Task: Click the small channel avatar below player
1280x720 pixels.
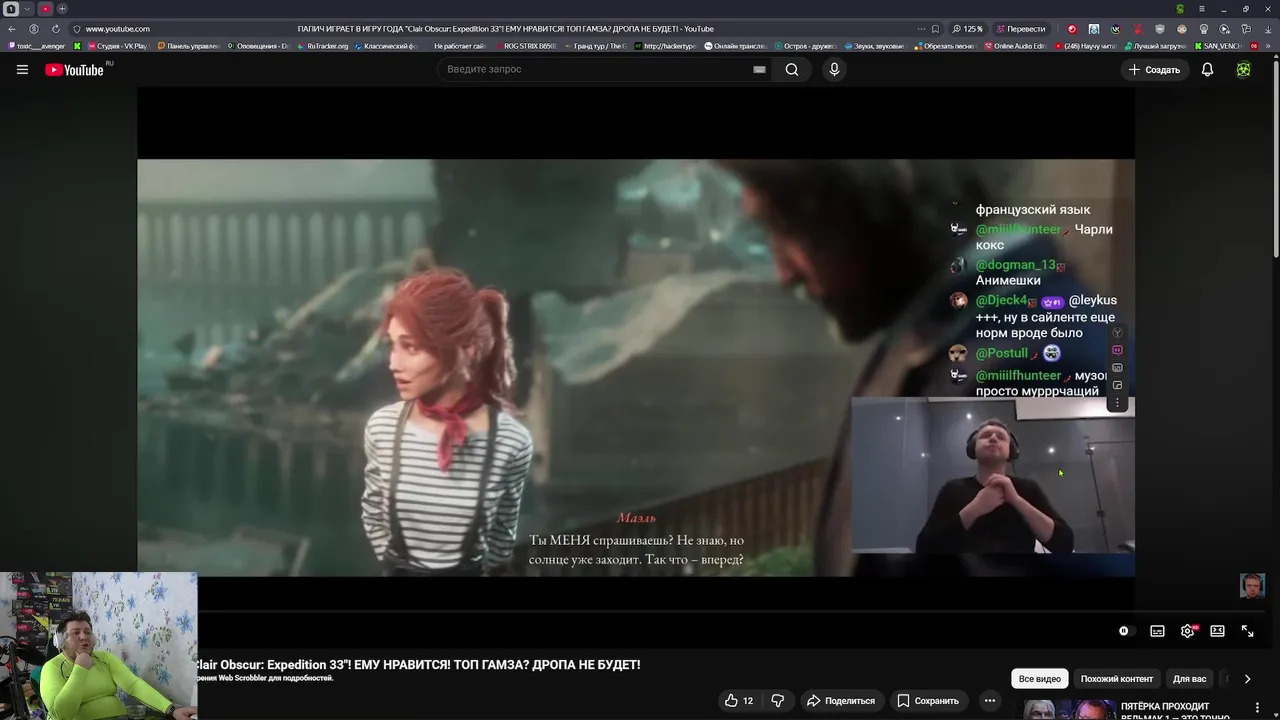Action: point(1252,586)
